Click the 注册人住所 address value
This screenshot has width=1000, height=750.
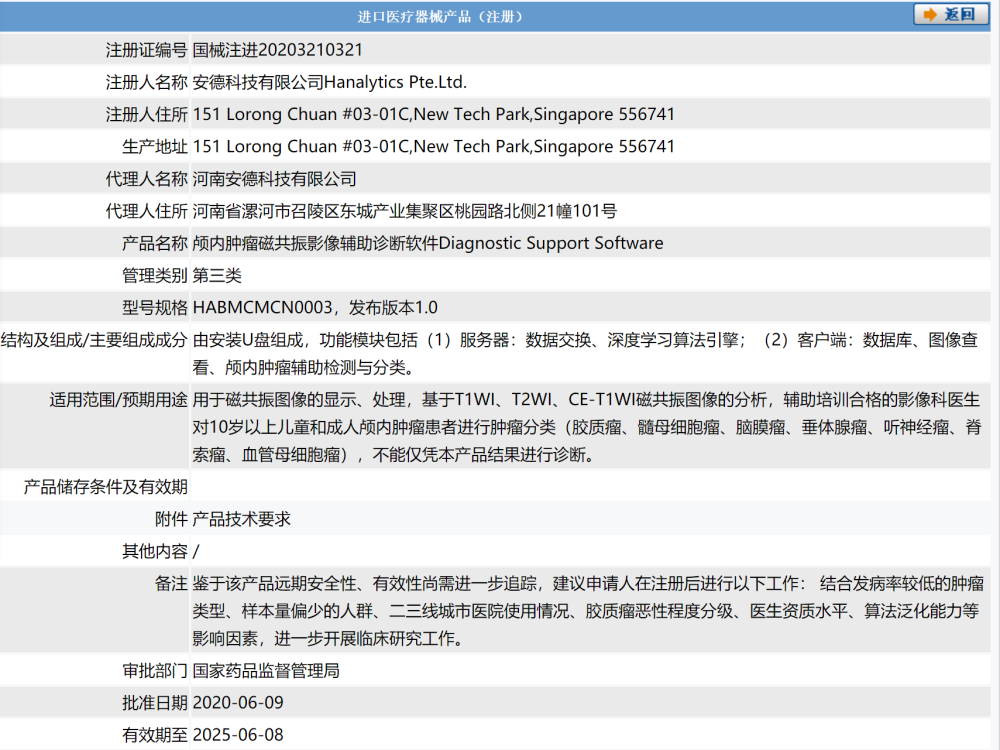(x=434, y=114)
